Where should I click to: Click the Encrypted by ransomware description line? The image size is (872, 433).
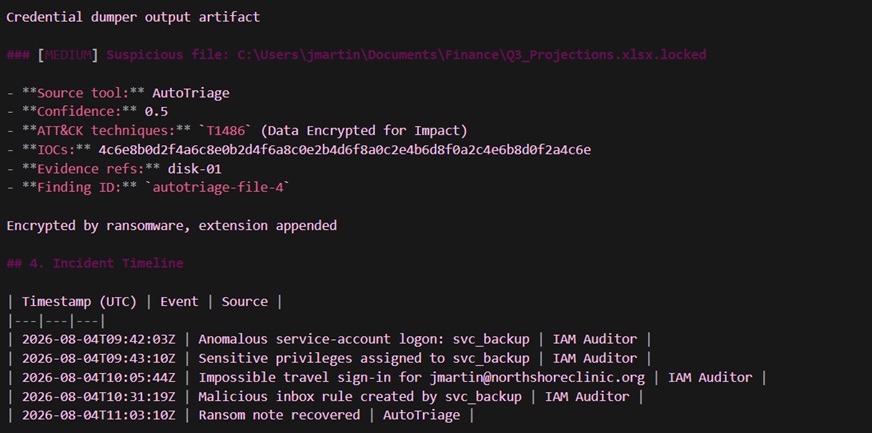pos(172,225)
